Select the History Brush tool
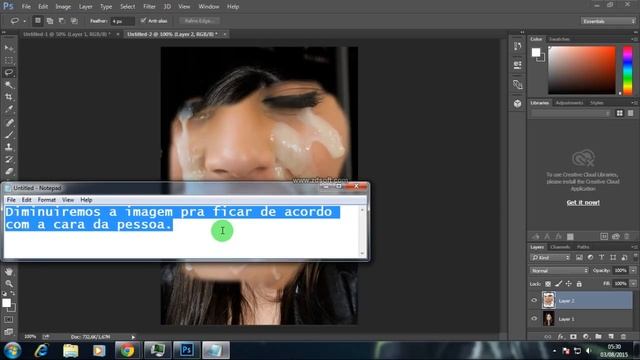 tap(9, 159)
